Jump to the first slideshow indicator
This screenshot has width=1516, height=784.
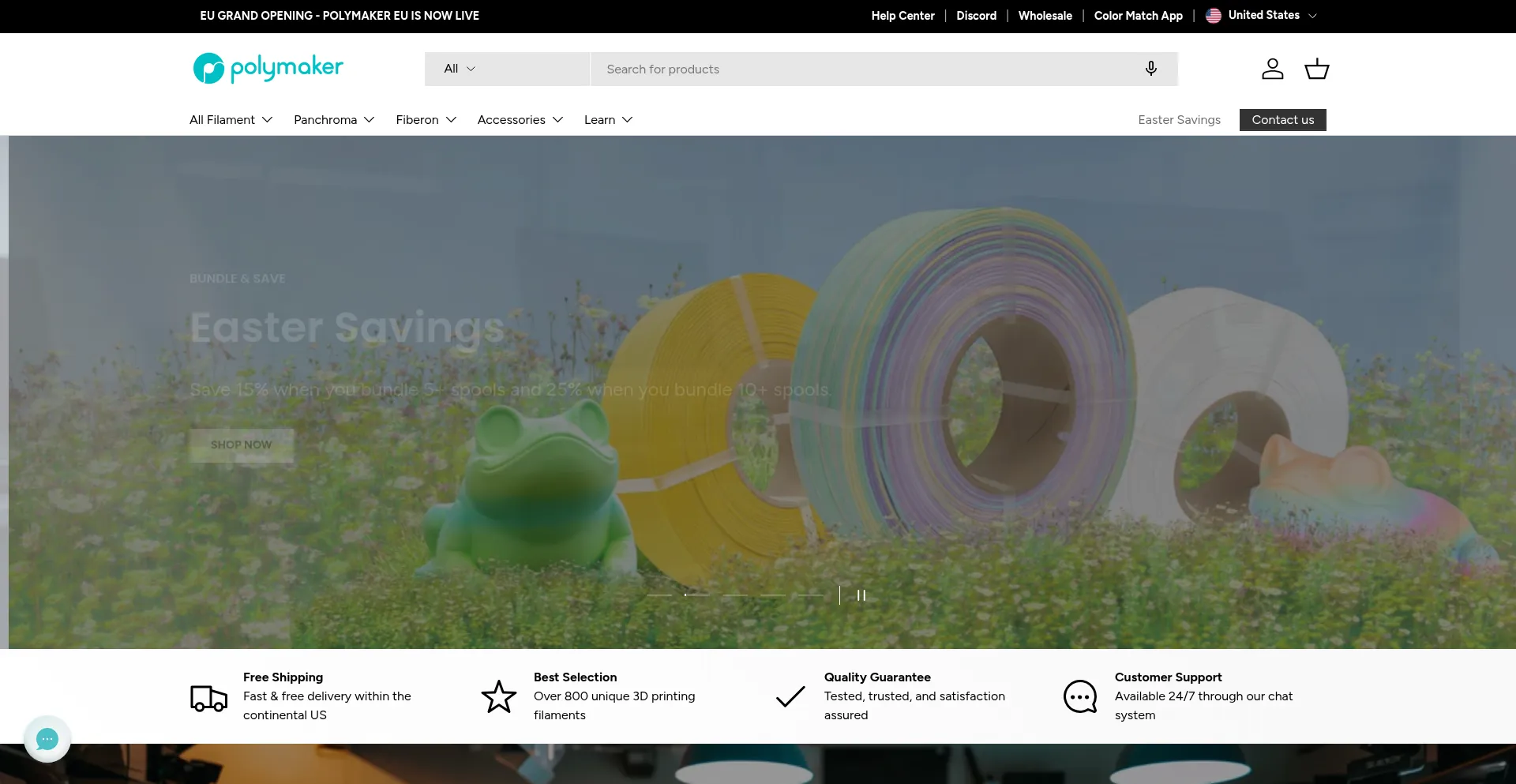point(659,595)
